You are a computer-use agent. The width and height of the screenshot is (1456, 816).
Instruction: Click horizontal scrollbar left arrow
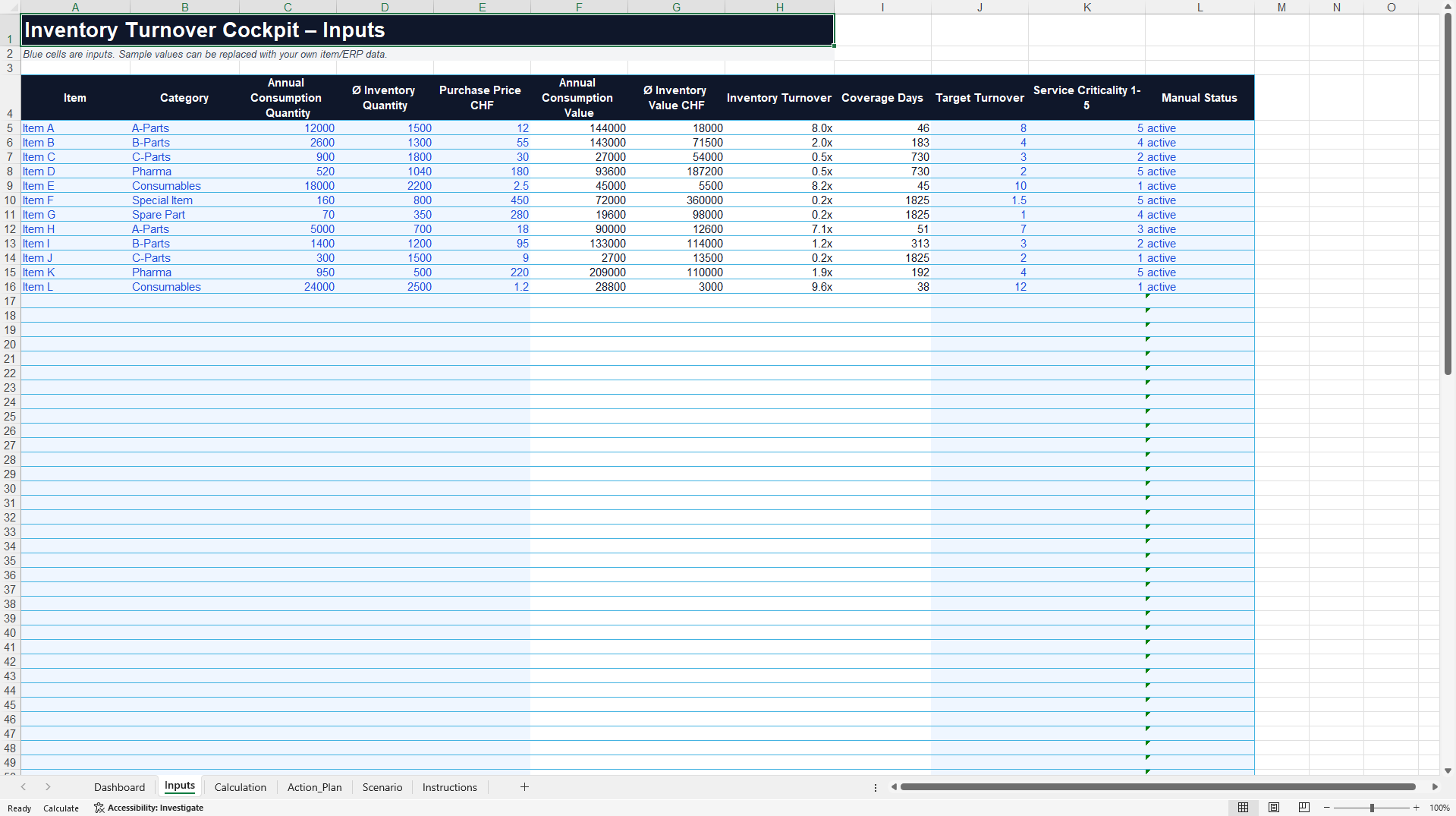[x=894, y=787]
